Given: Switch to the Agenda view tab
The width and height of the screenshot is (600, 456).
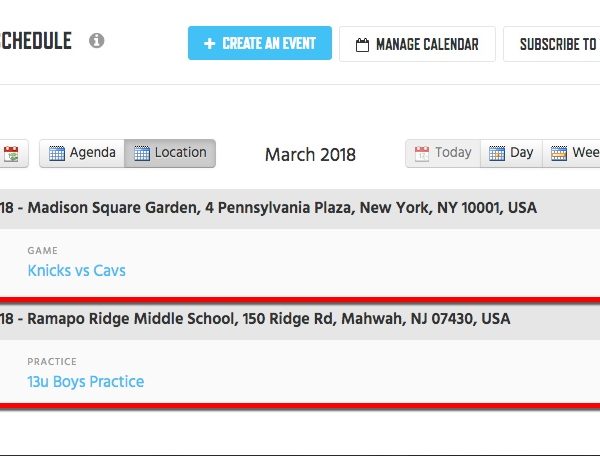Looking at the screenshot, I should [82, 153].
